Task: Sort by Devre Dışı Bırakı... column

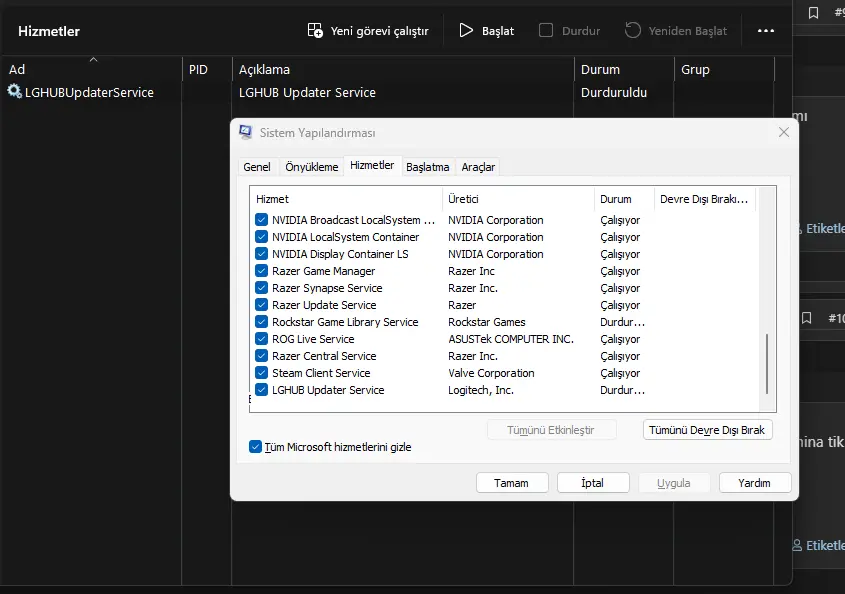Action: [x=705, y=199]
